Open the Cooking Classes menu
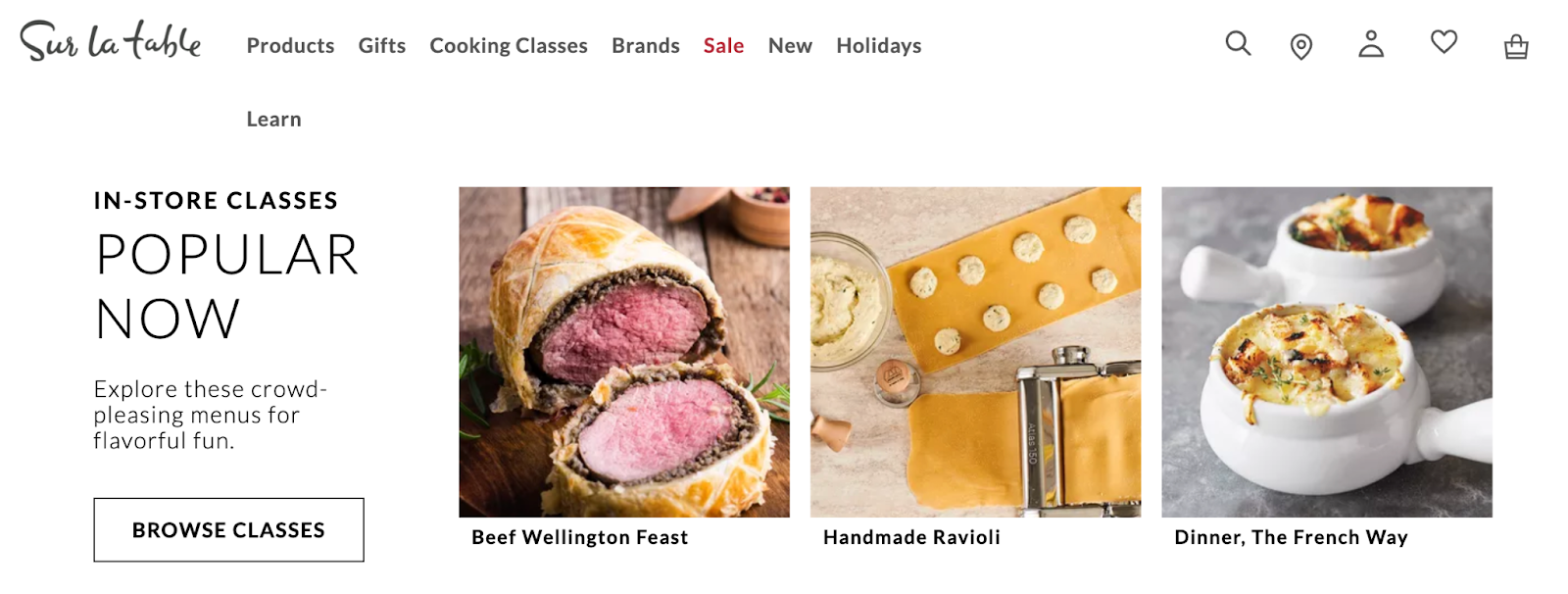The image size is (1568, 594). point(509,46)
